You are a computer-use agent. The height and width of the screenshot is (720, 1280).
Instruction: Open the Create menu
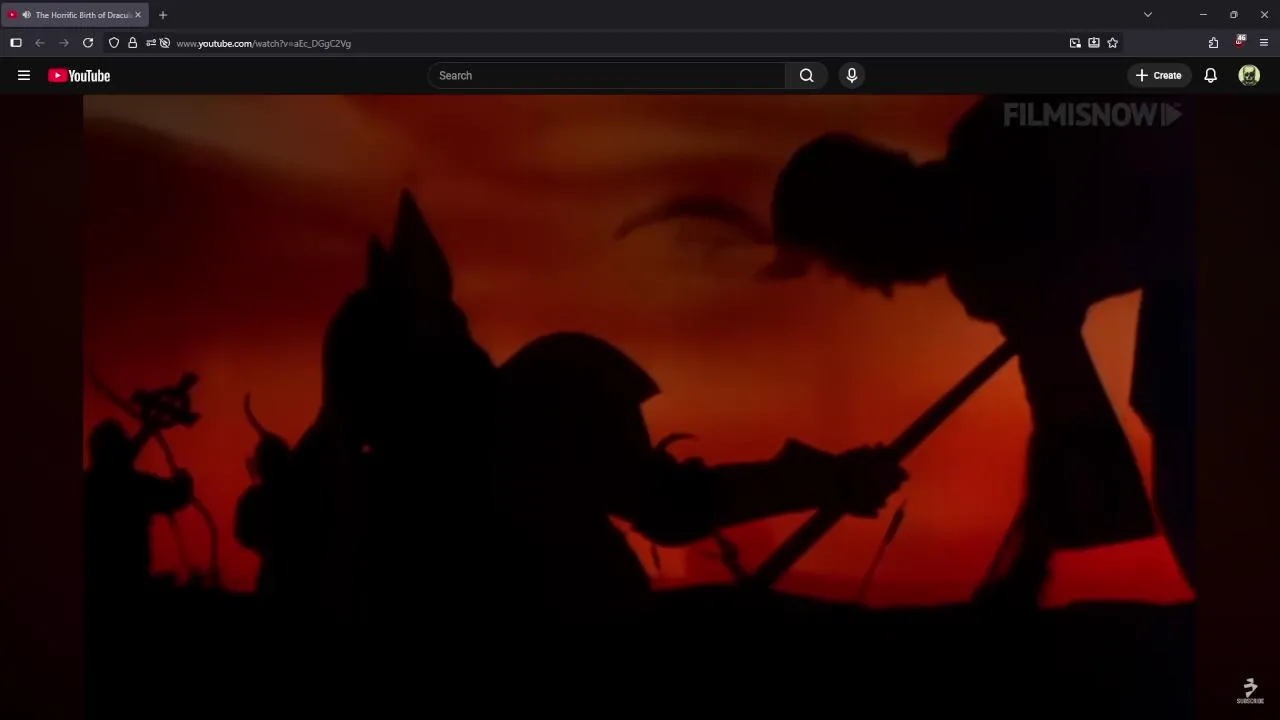(1158, 75)
